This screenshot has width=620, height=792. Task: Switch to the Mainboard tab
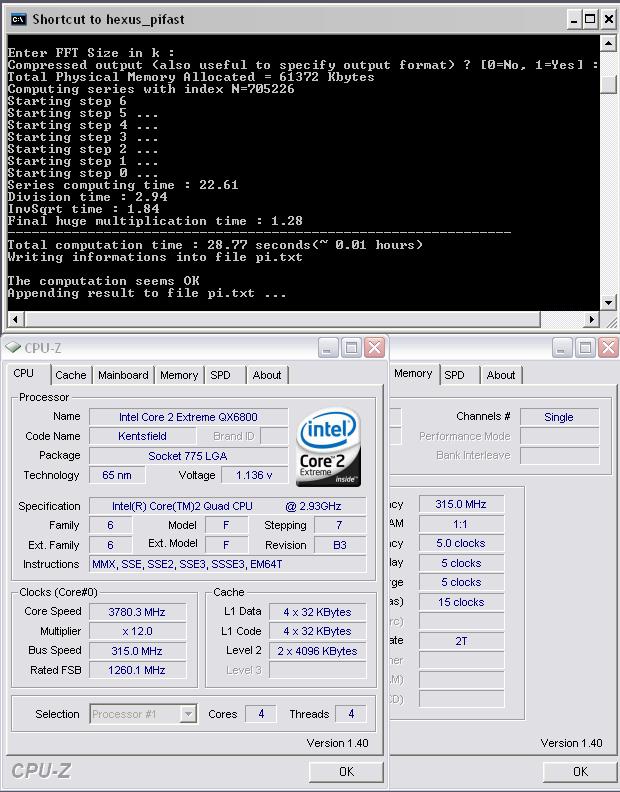pos(123,375)
